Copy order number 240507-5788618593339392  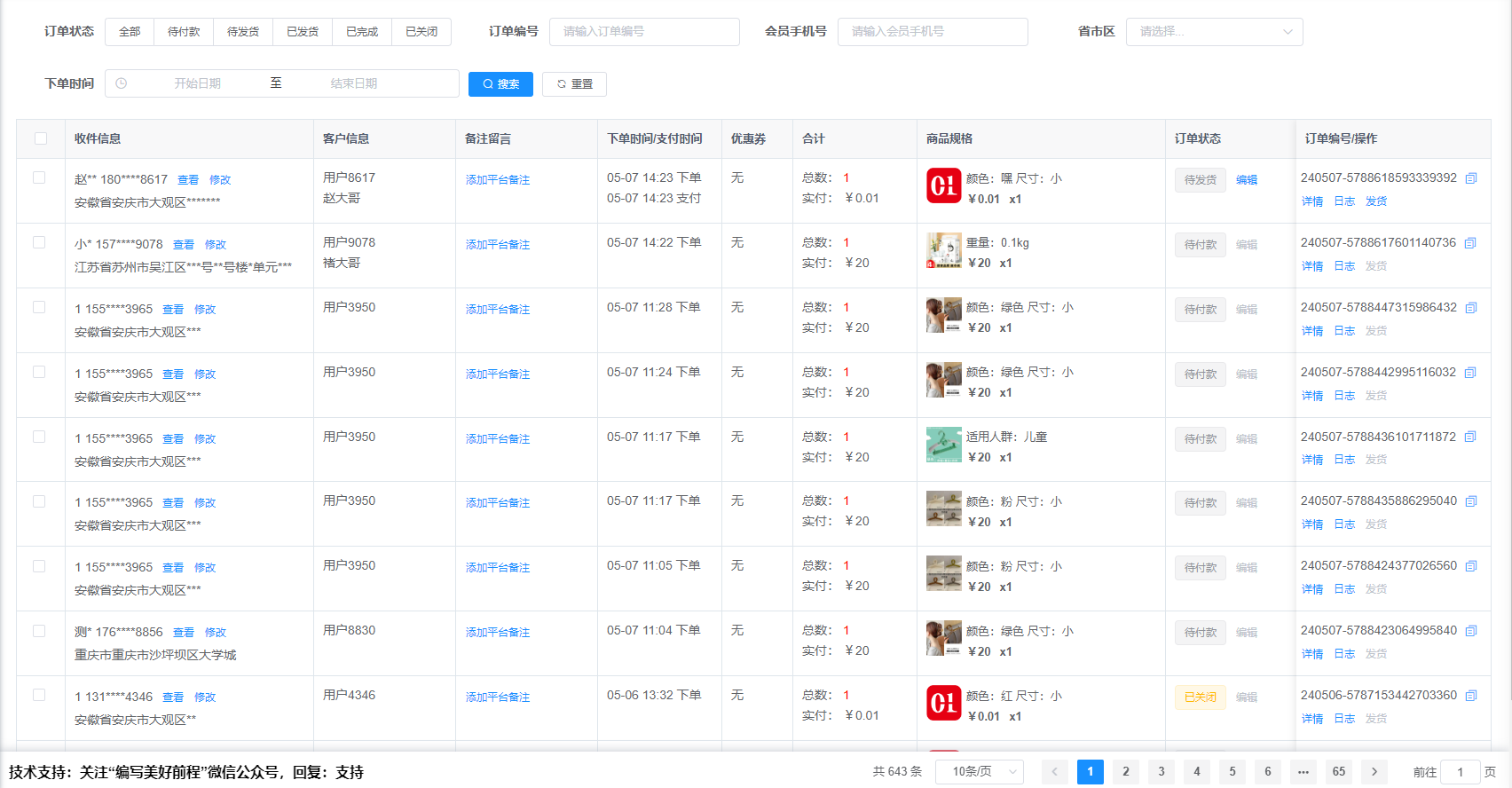coord(1470,178)
